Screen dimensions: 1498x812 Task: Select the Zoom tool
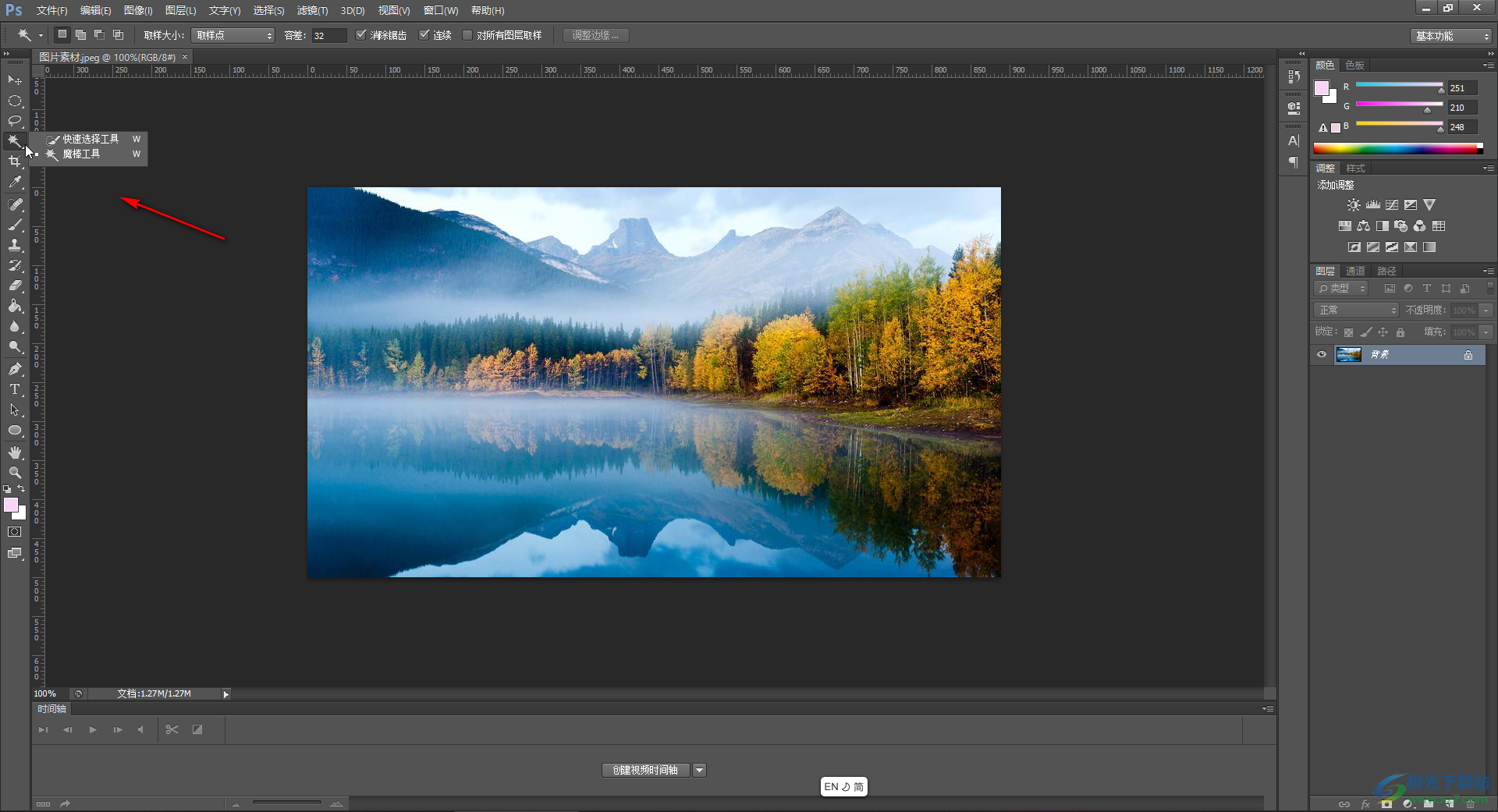point(15,473)
